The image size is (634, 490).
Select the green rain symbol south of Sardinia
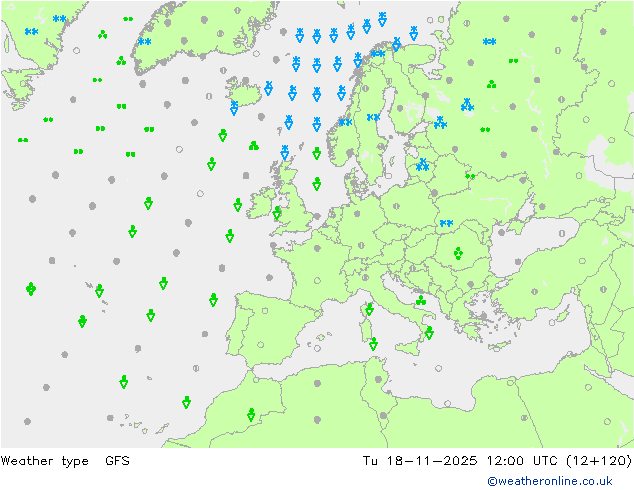tap(374, 344)
